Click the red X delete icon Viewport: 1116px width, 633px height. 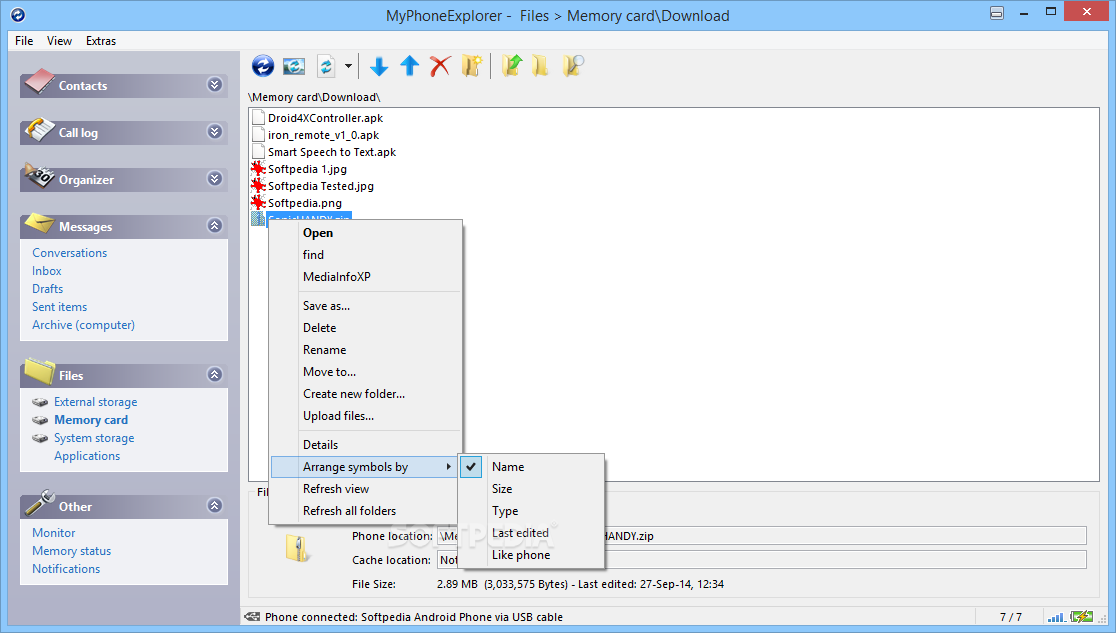(440, 66)
